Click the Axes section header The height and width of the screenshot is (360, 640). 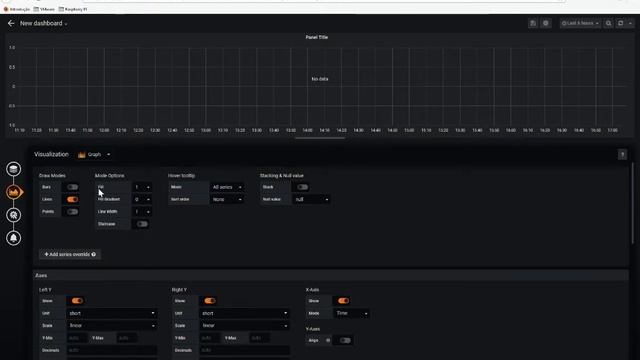pos(331,276)
